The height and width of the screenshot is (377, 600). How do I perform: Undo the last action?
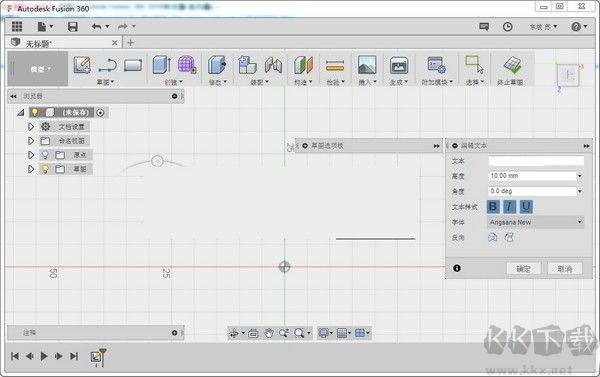coord(96,26)
